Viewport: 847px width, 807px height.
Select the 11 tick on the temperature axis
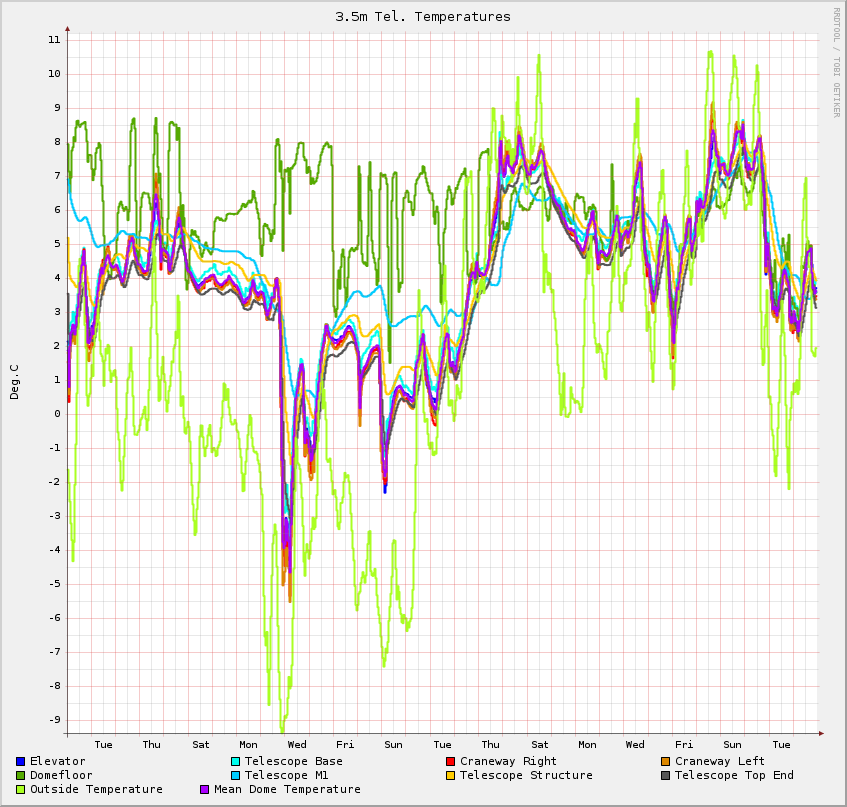[x=54, y=40]
